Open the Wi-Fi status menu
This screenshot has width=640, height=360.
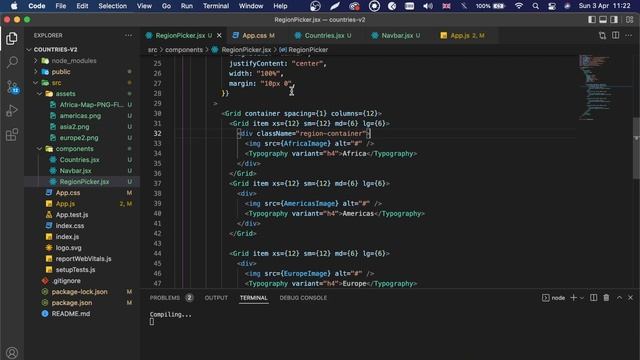tap(519, 6)
